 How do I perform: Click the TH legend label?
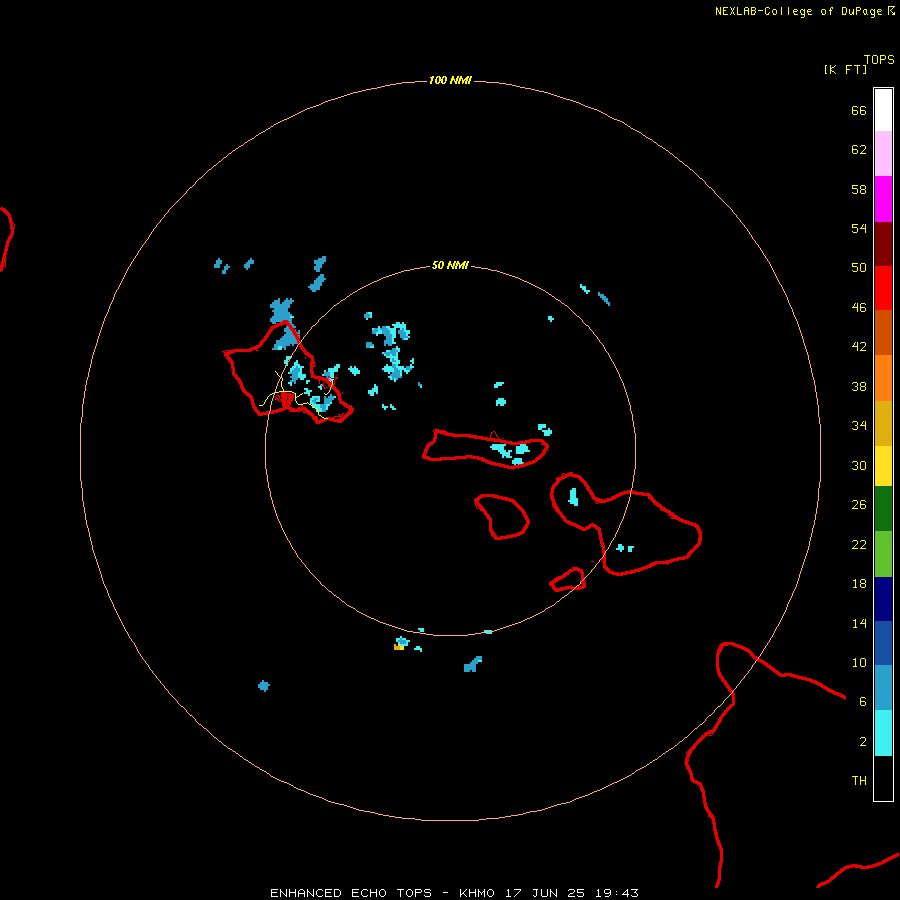859,781
